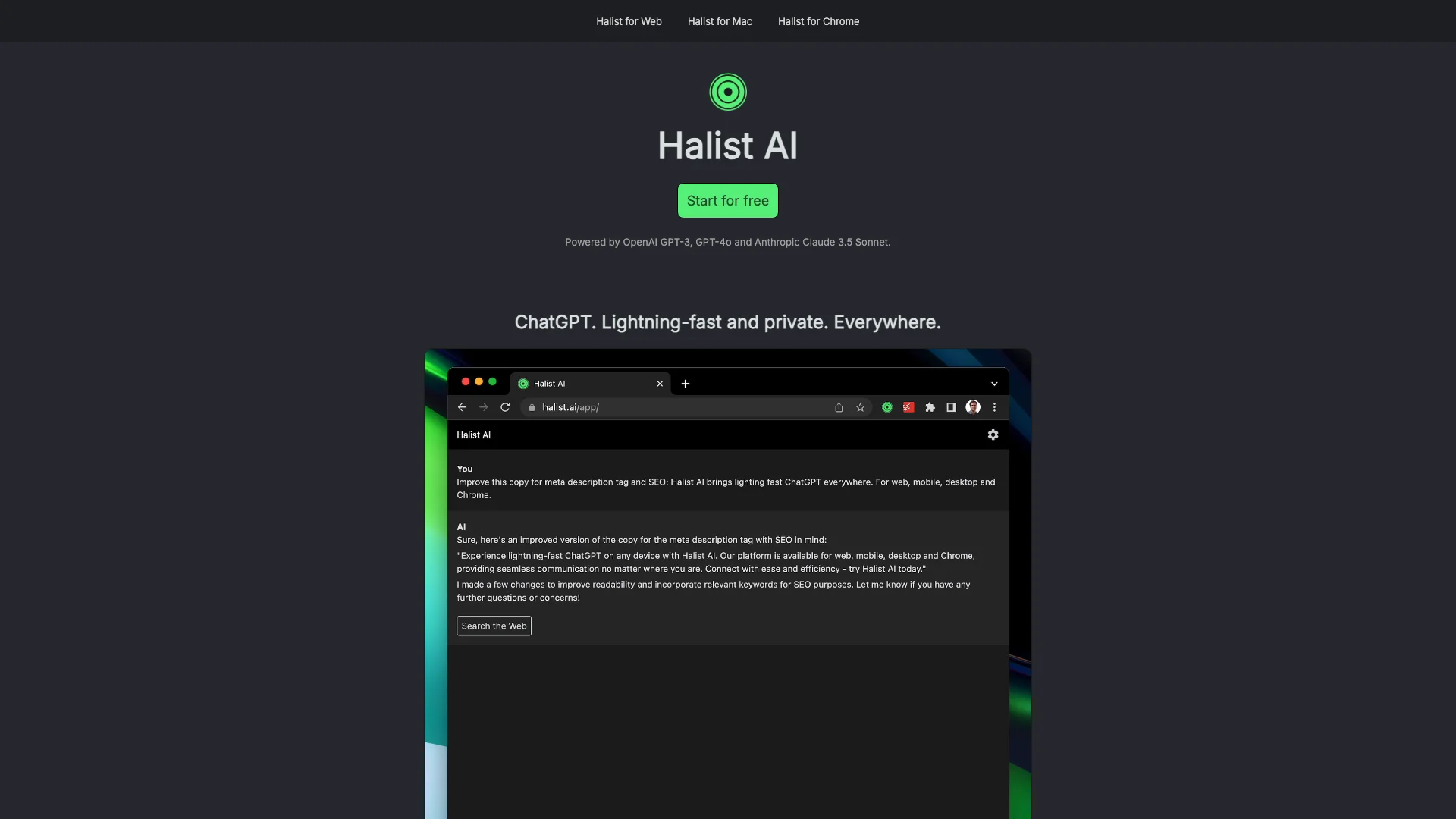Enable the sidebar toggle icon in browser

951,408
